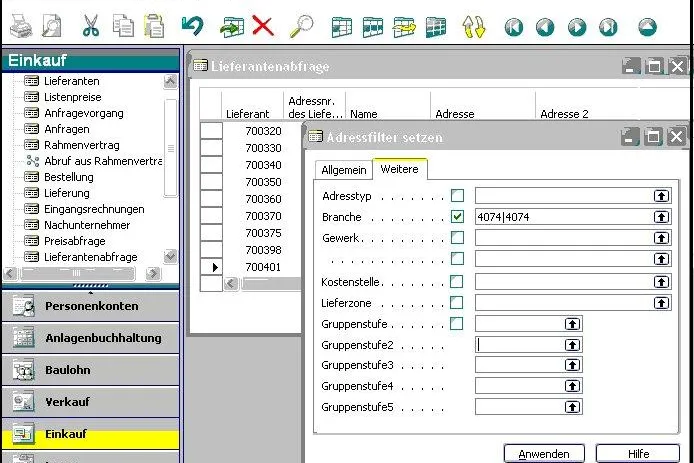Screen dimensions: 694x463
Task: Open print preview with the page magnifier icon
Action: tap(52, 26)
